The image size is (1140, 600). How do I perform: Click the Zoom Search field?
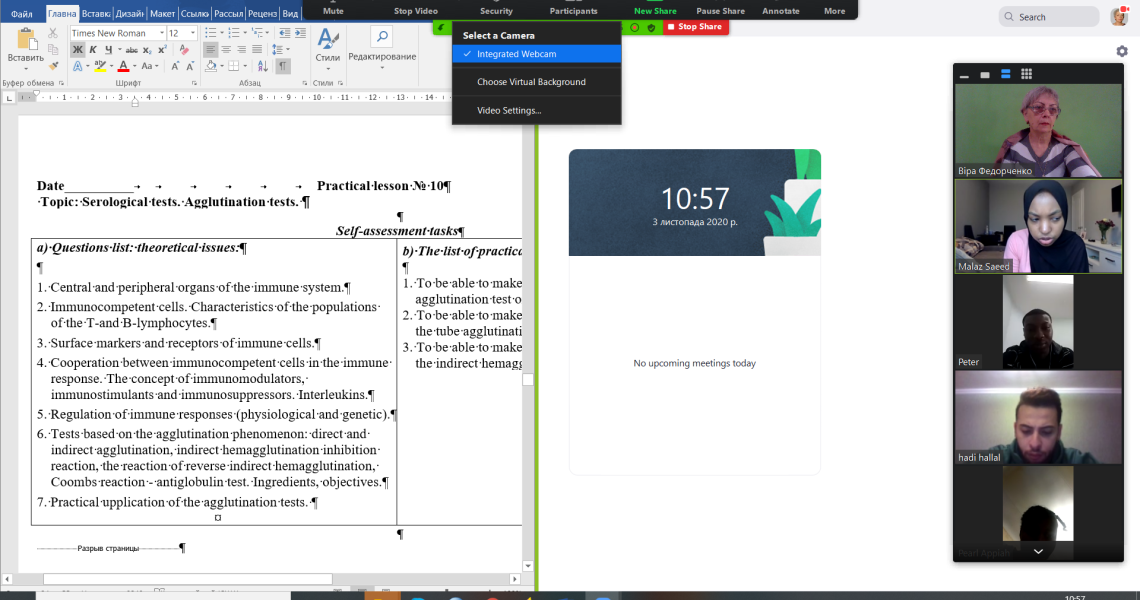click(1048, 17)
